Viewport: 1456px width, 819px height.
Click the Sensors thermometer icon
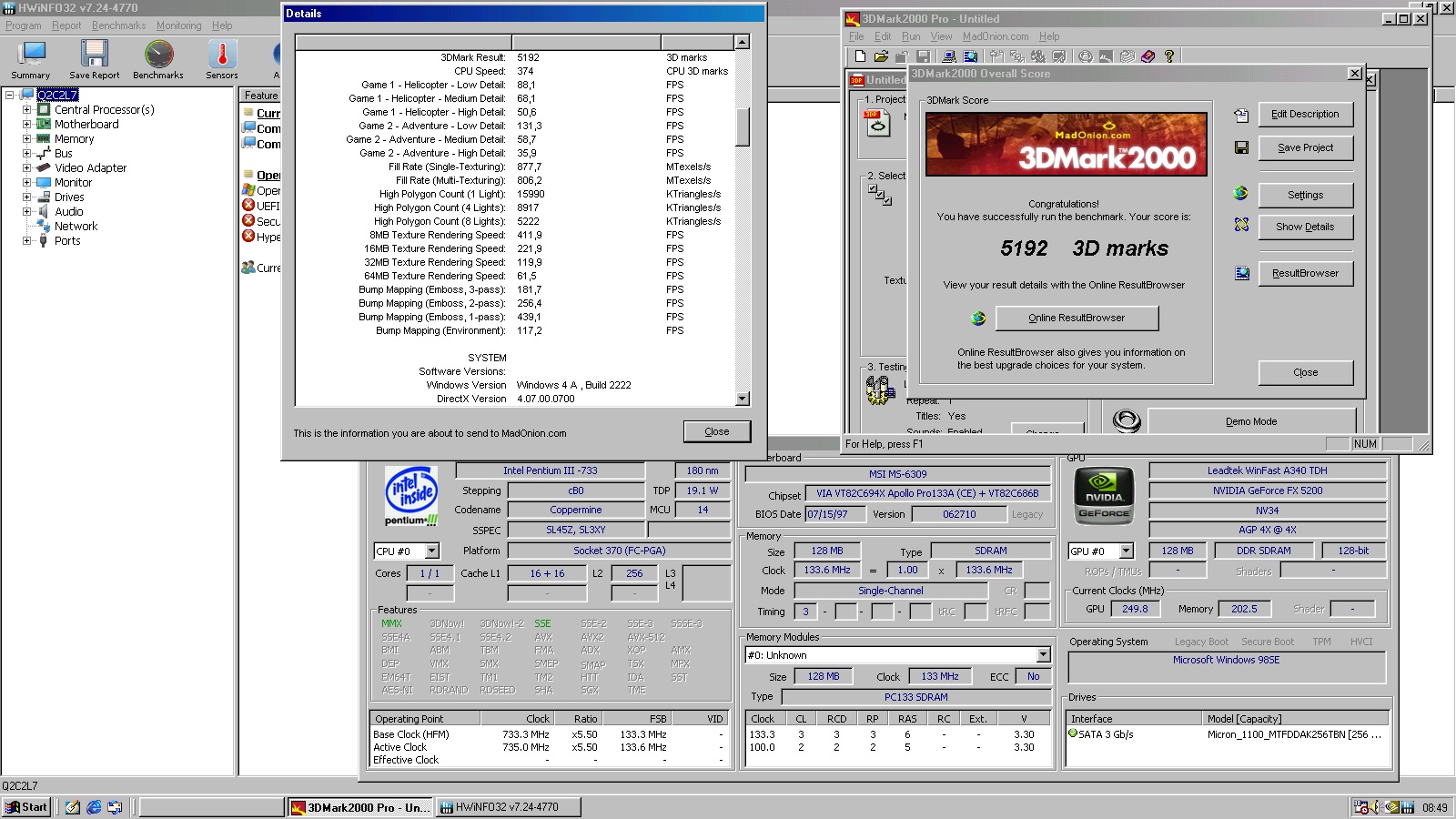[x=221, y=55]
